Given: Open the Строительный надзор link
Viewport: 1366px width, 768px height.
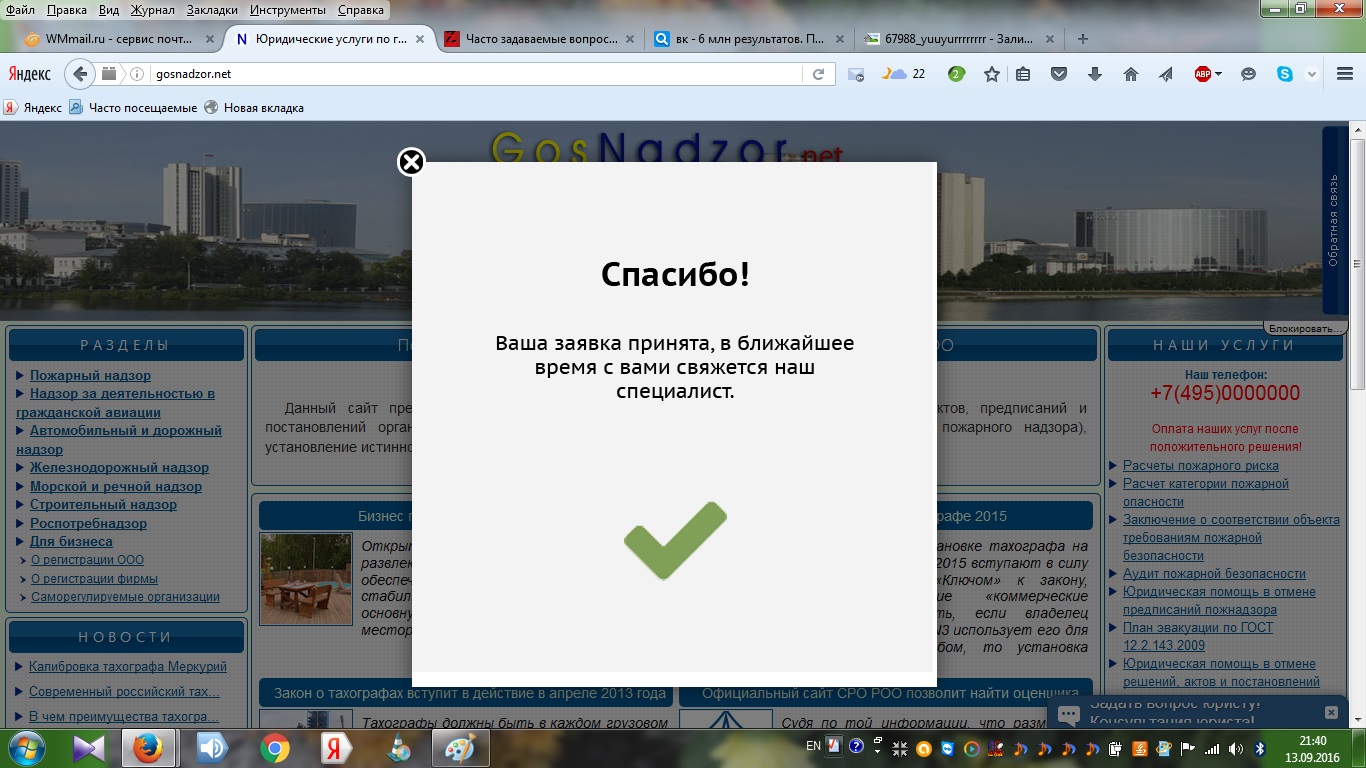Looking at the screenshot, I should 103,505.
